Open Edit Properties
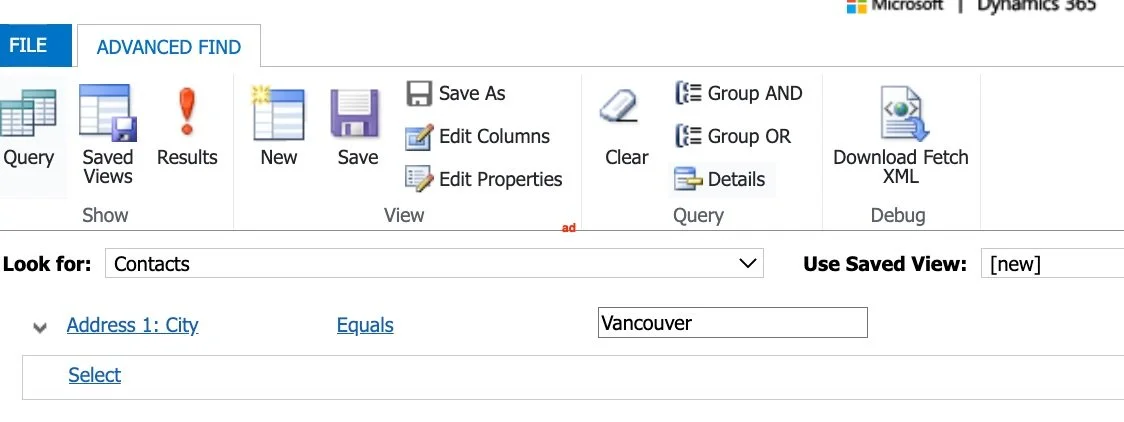The height and width of the screenshot is (422, 1124). [x=483, y=179]
